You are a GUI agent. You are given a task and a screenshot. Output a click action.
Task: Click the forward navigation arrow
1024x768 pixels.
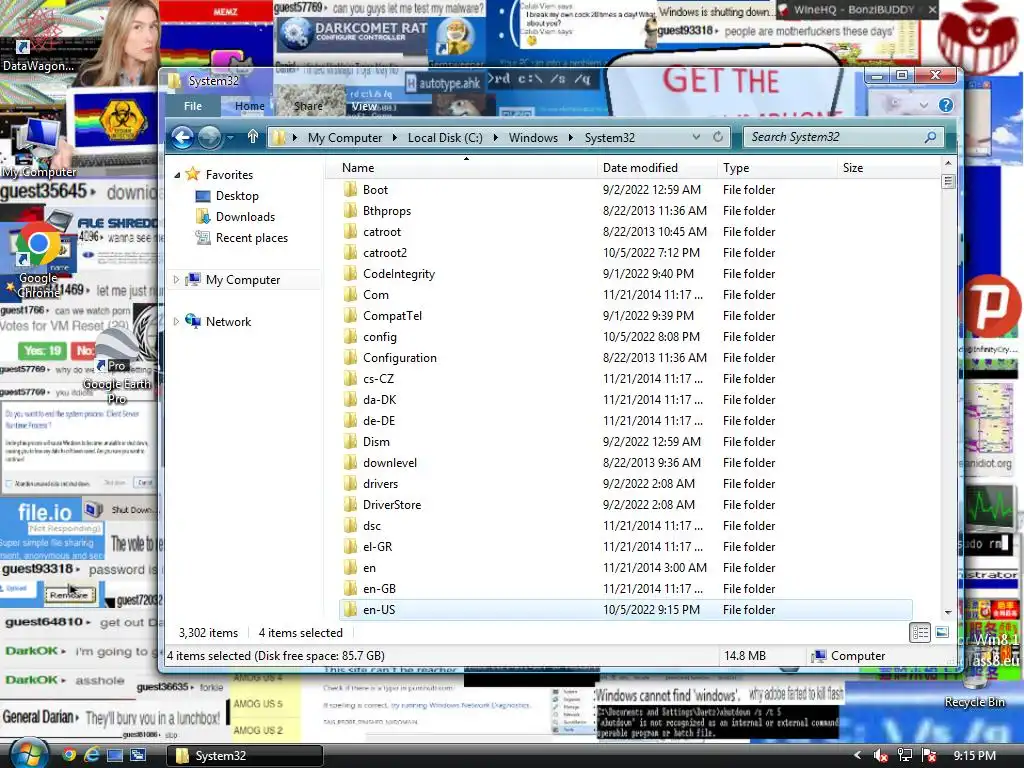pos(210,137)
